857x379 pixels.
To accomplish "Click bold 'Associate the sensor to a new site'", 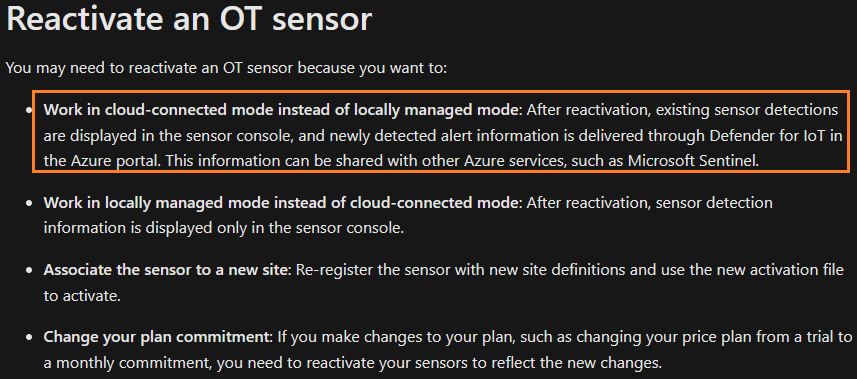I will (166, 270).
